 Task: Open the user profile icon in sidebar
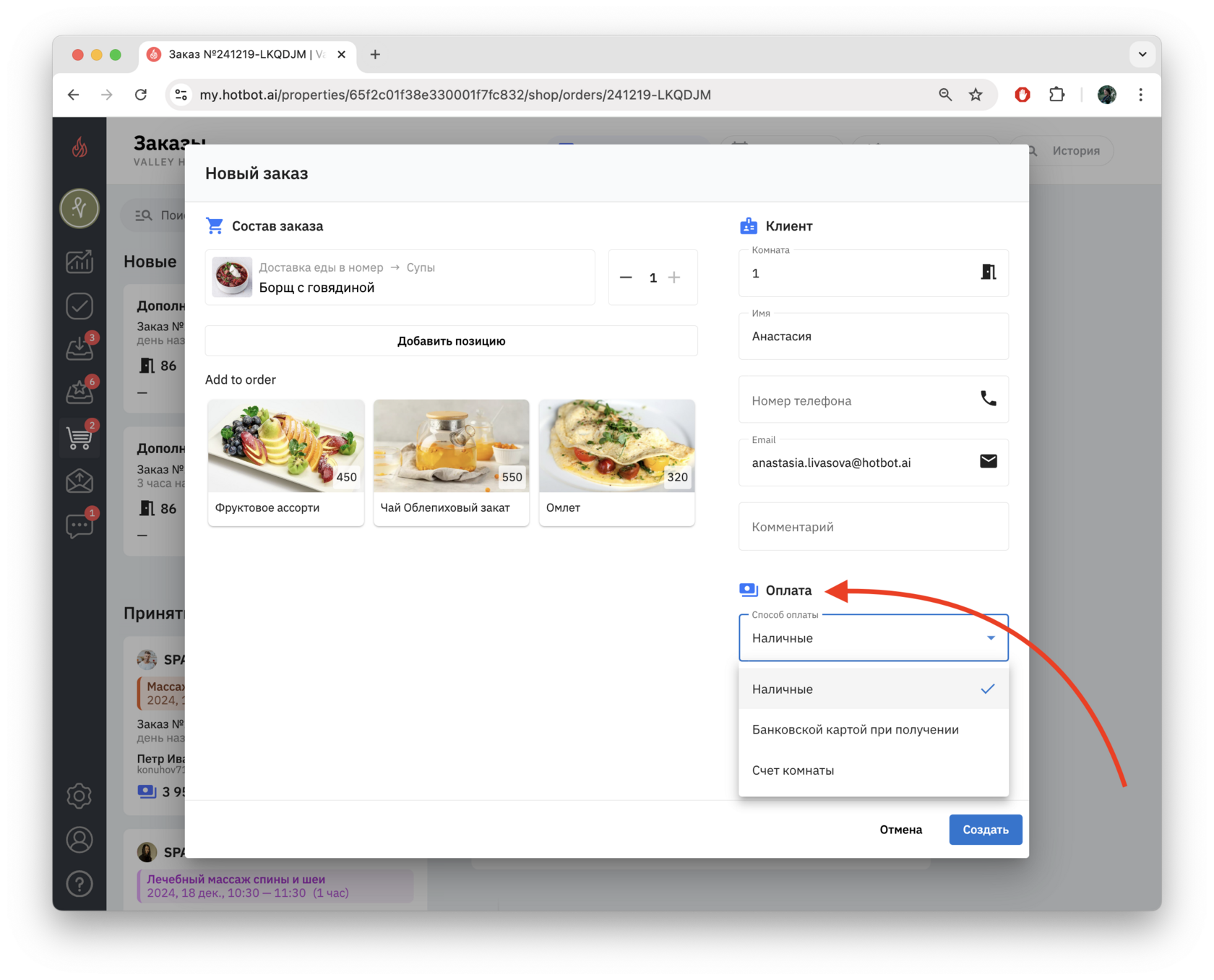[x=79, y=840]
